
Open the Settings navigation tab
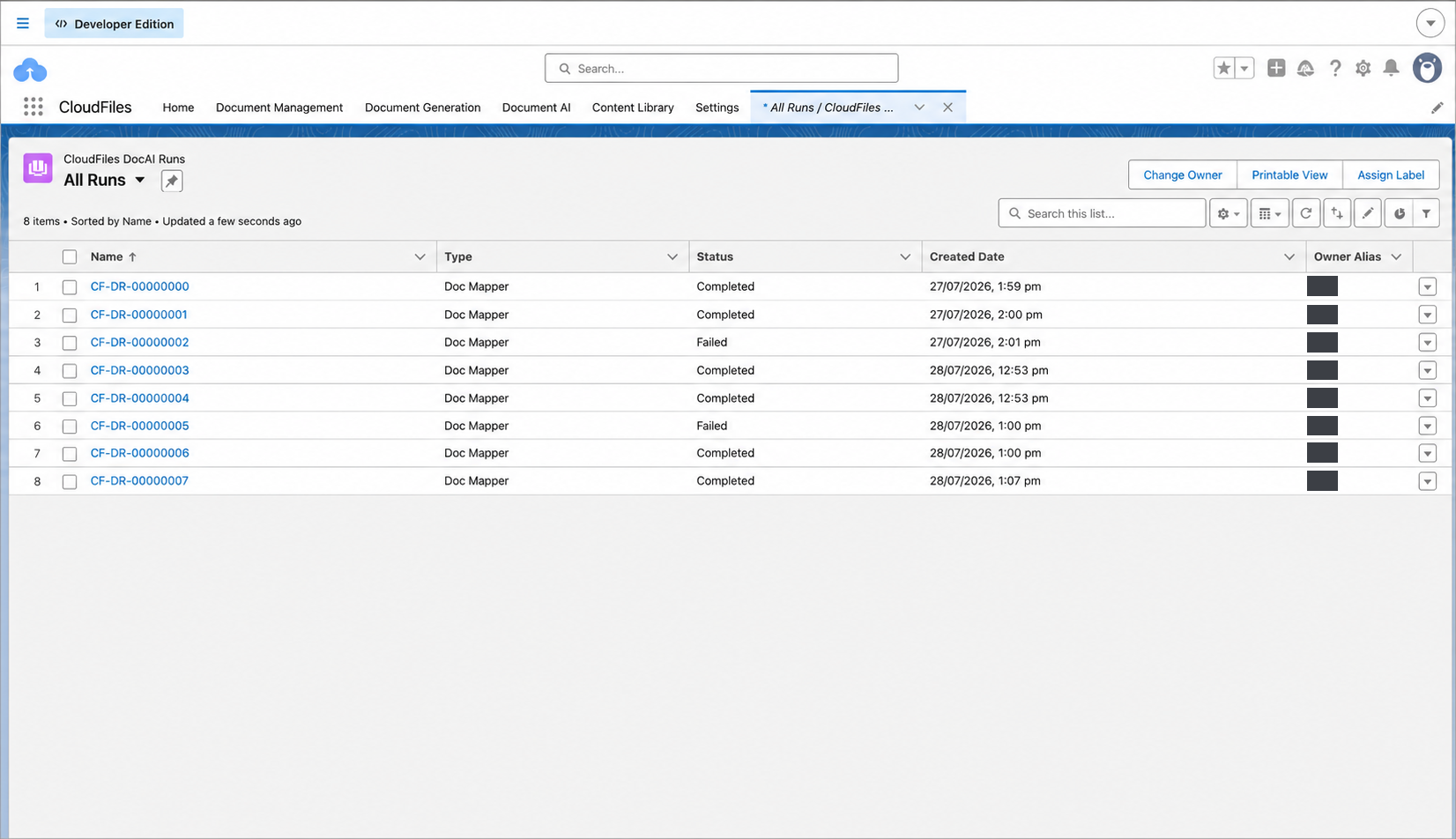point(717,108)
